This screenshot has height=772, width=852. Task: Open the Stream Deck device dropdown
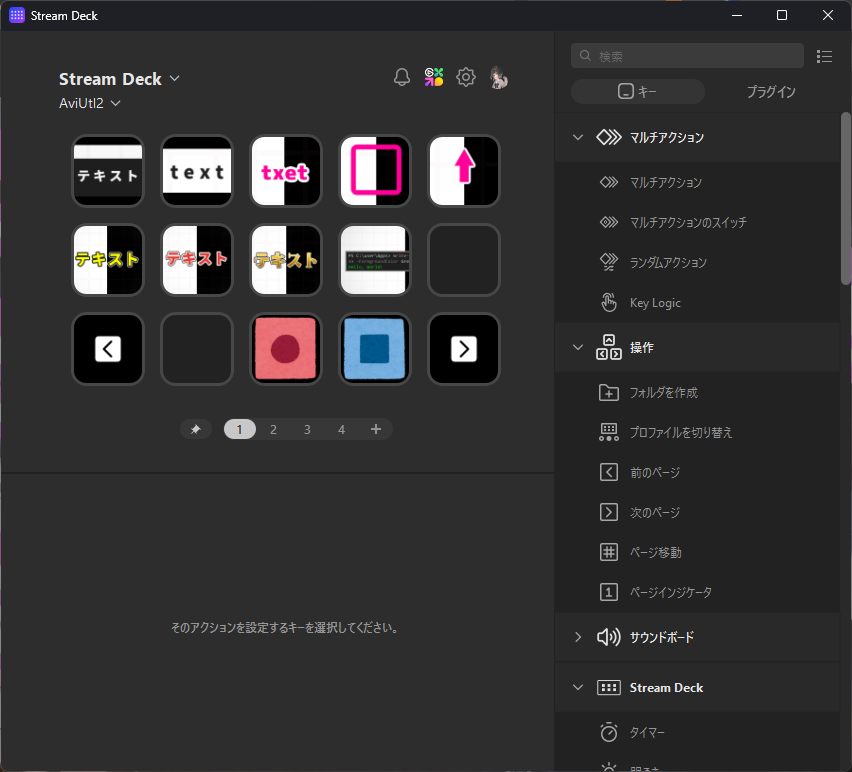pyautogui.click(x=119, y=79)
